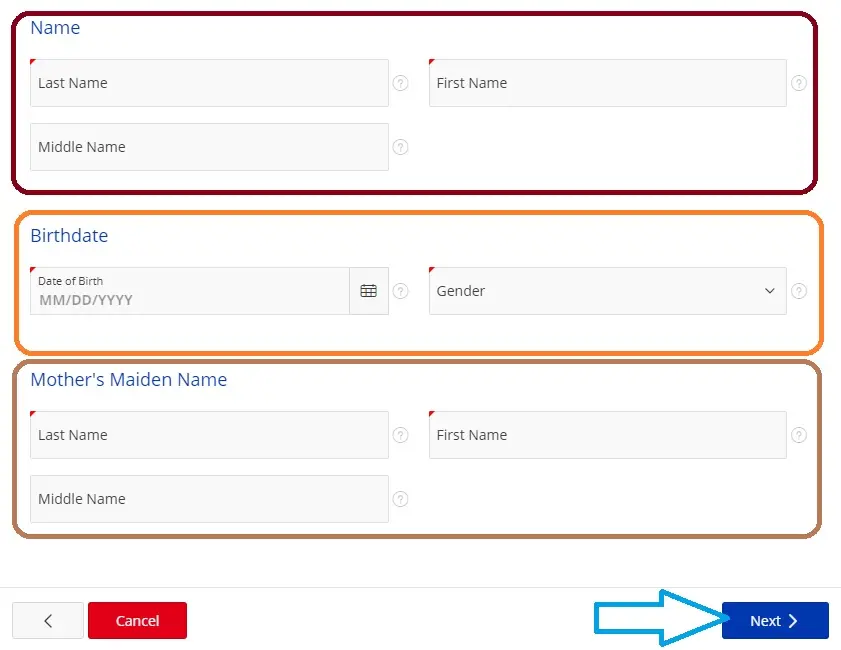Focus the Last Name field under Name
The height and width of the screenshot is (650, 841).
209,83
